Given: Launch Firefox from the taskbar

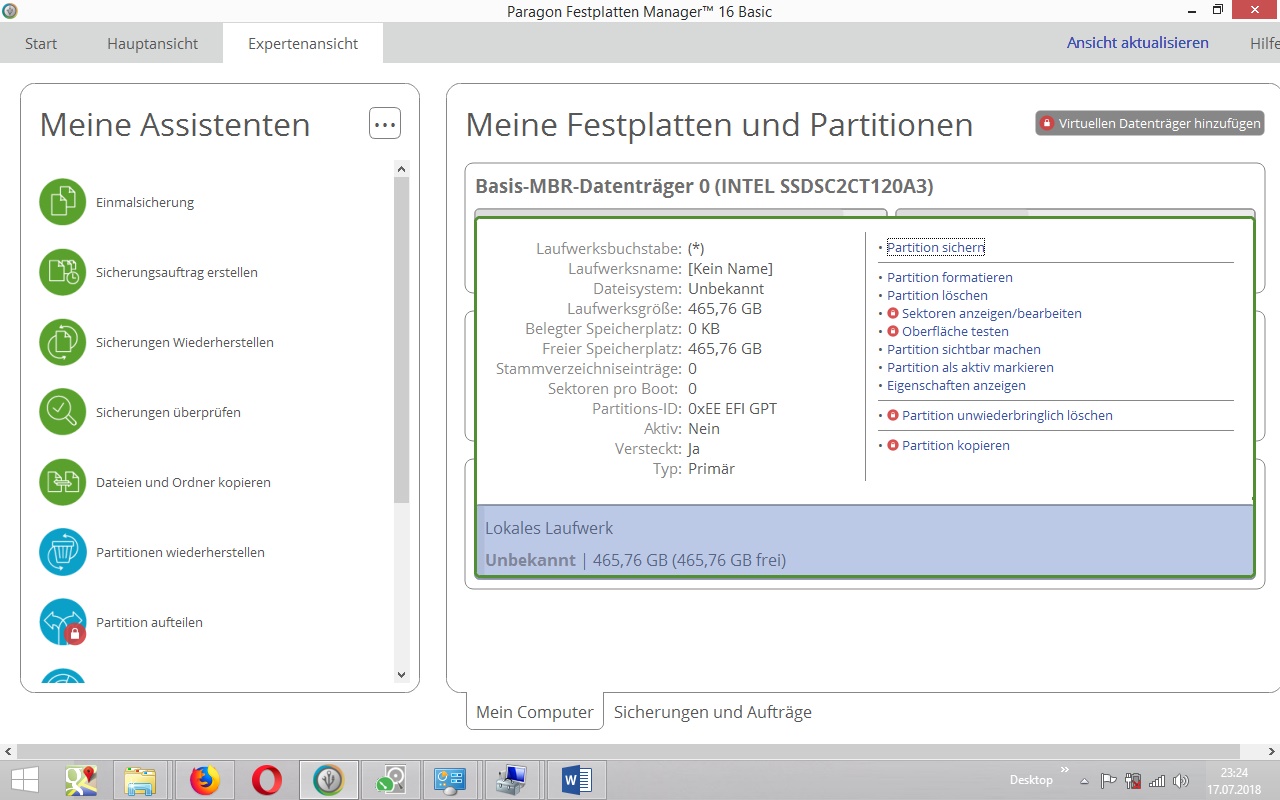Looking at the screenshot, I should (205, 780).
